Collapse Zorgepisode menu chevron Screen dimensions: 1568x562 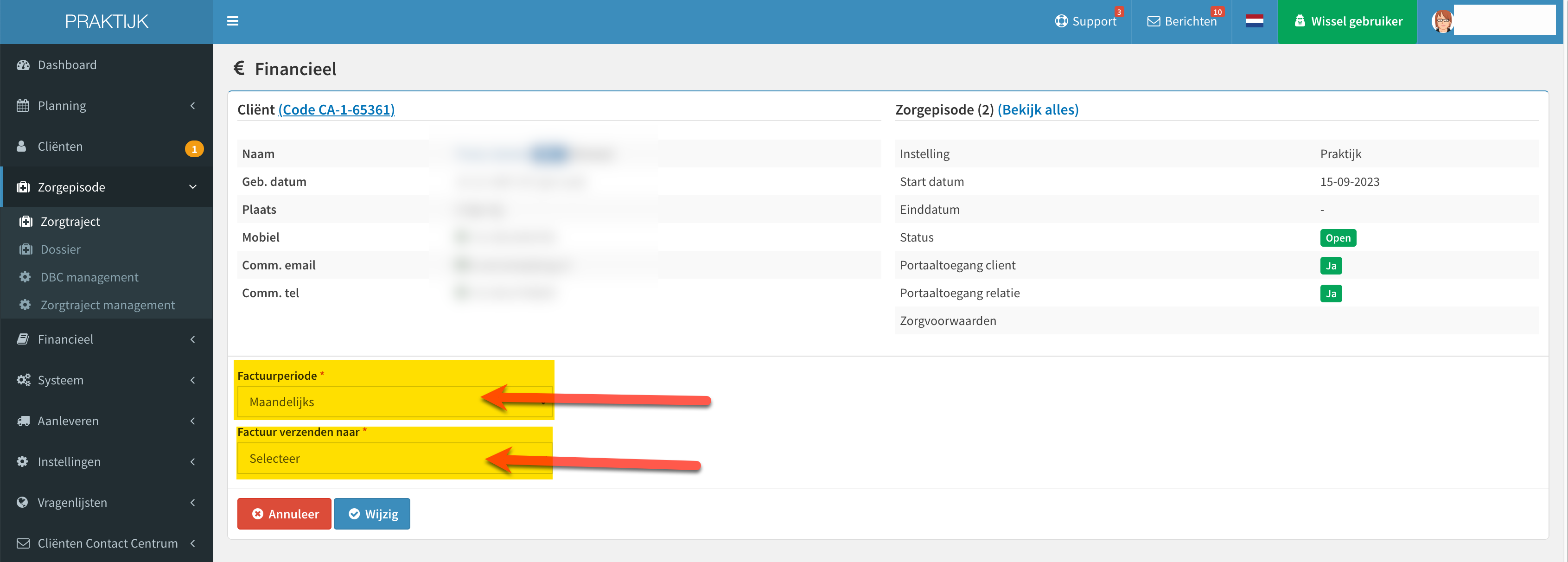tap(193, 187)
